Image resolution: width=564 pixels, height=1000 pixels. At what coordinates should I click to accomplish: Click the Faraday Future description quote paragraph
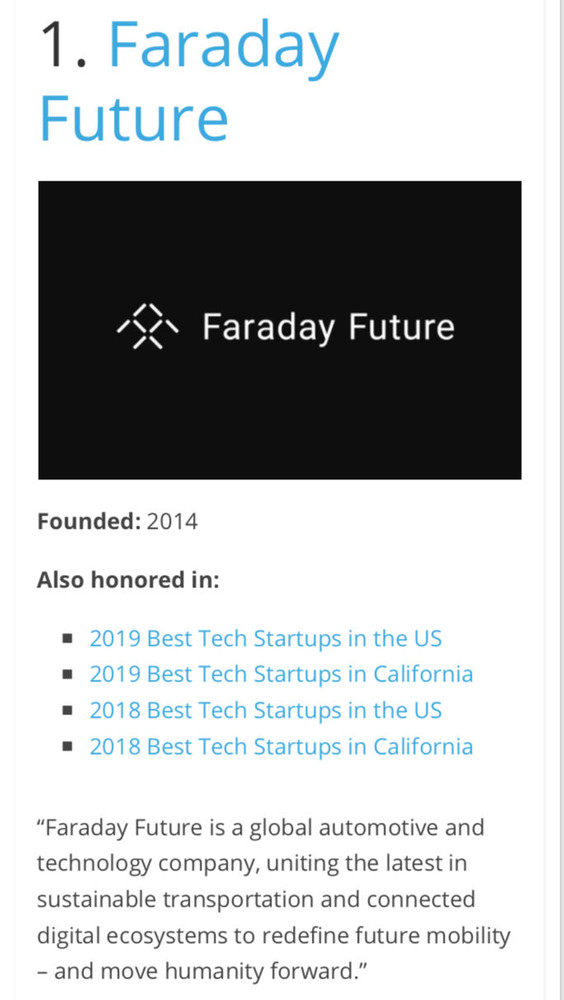pyautogui.click(x=274, y=899)
